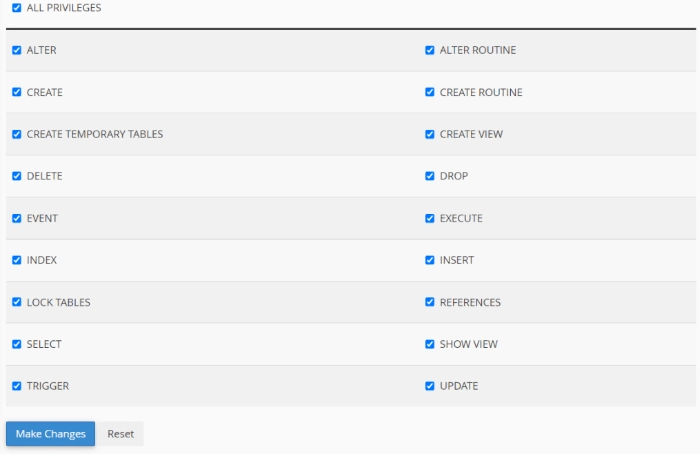The width and height of the screenshot is (700, 462).
Task: Disable the LOCK TABLES privilege
Action: coord(16,302)
